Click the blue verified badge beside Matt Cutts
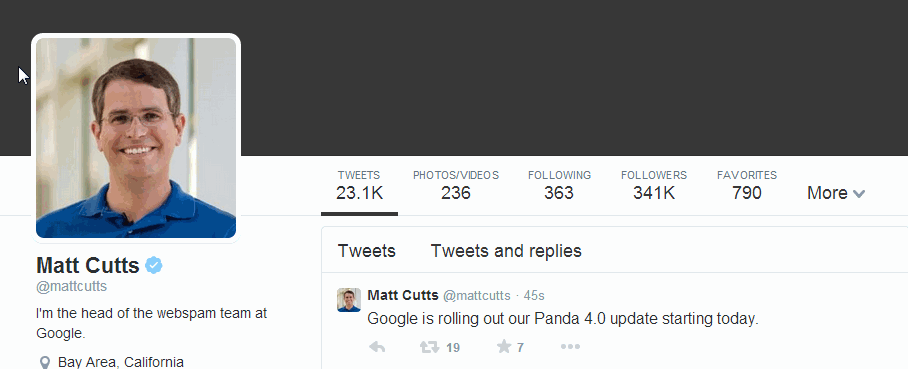 pos(153,265)
